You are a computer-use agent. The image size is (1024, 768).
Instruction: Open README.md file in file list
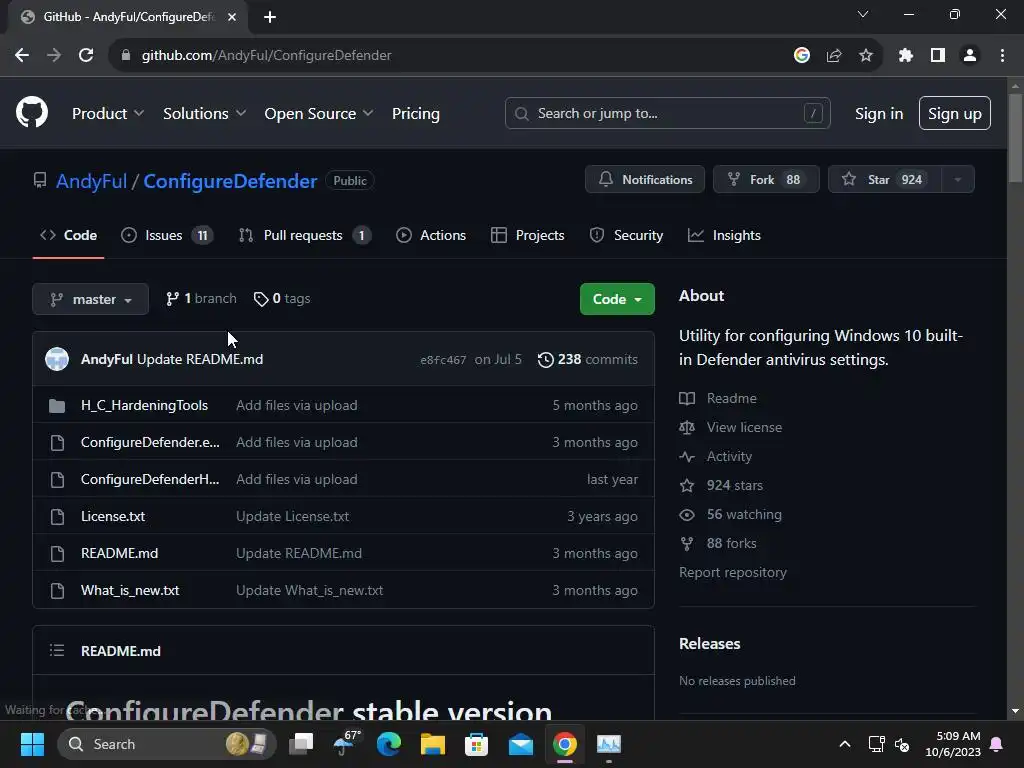120,553
